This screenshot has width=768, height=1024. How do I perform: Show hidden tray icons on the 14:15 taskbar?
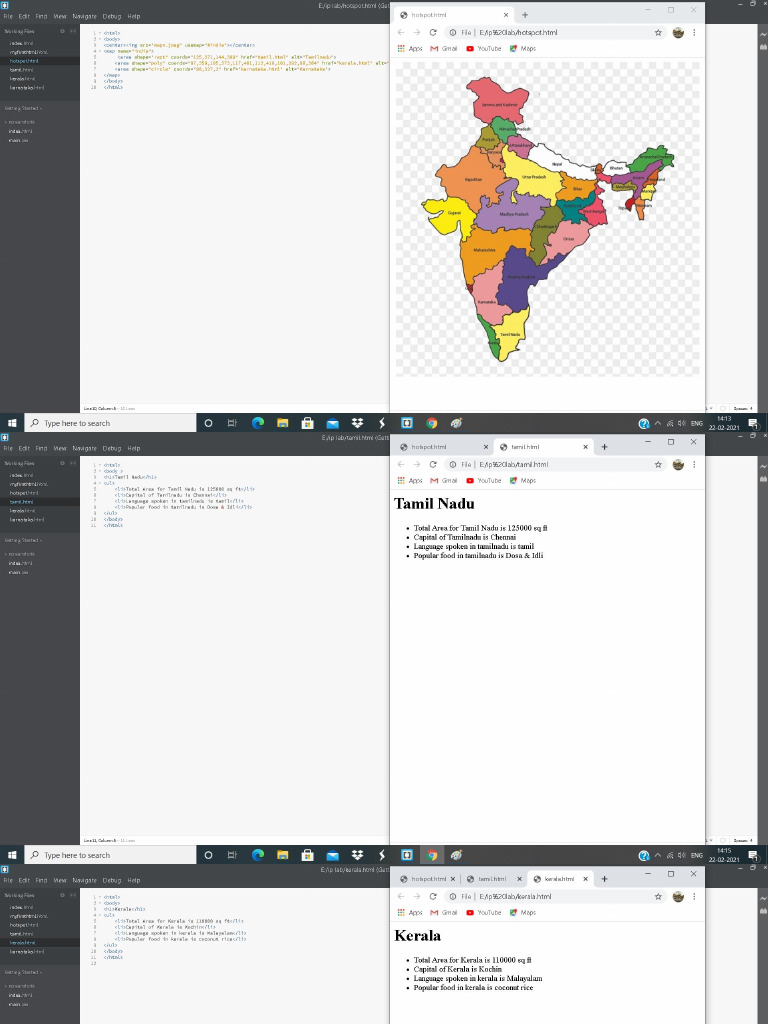659,855
